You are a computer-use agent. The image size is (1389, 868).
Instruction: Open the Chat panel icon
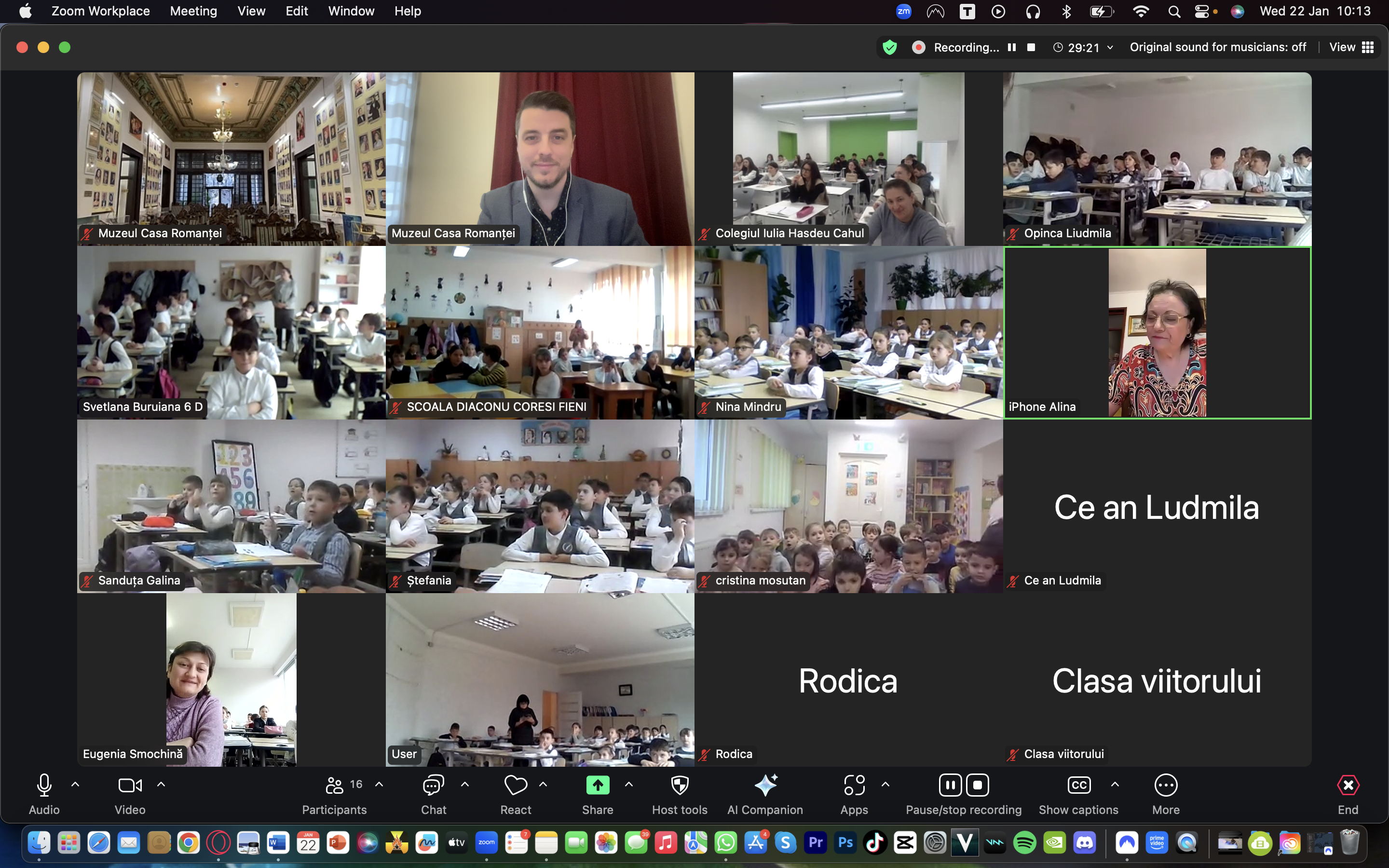coord(434,786)
